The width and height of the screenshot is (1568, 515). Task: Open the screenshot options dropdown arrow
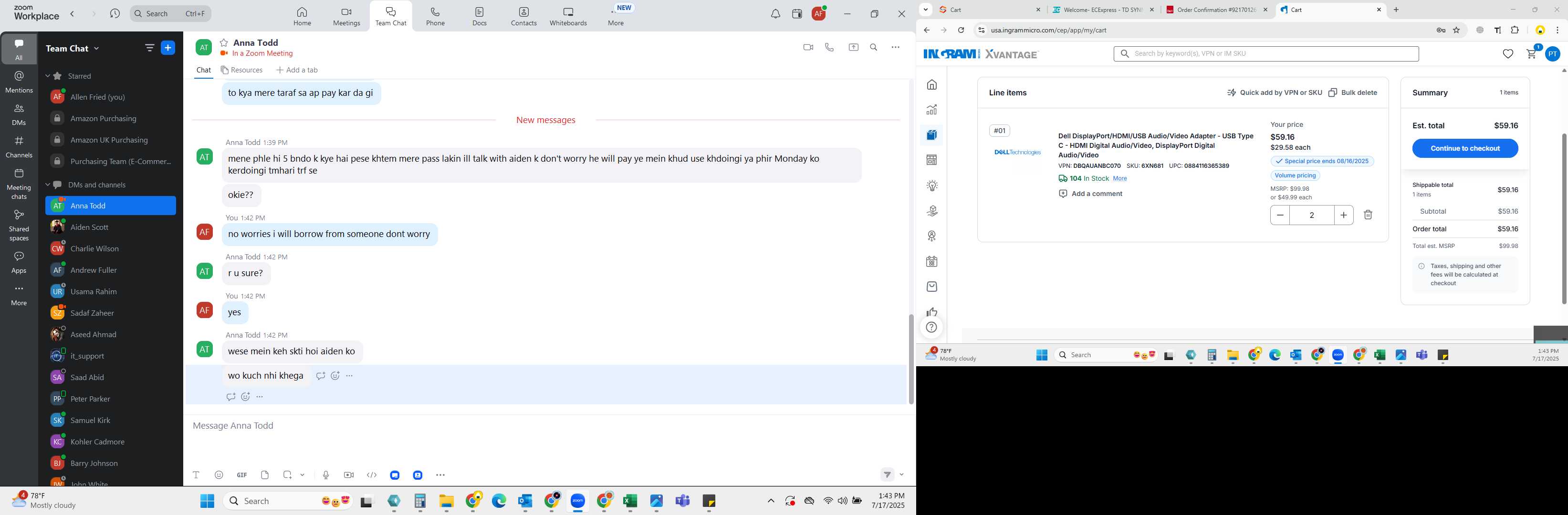coord(303,475)
